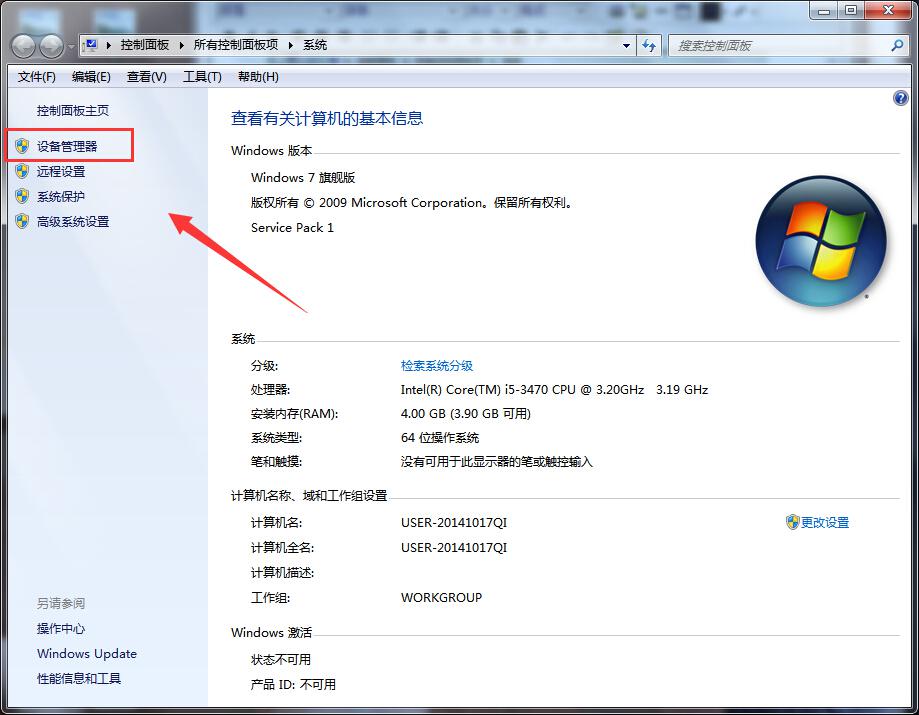The image size is (919, 715).
Task: Open the address bar history dropdown arrow
Action: pyautogui.click(x=626, y=46)
